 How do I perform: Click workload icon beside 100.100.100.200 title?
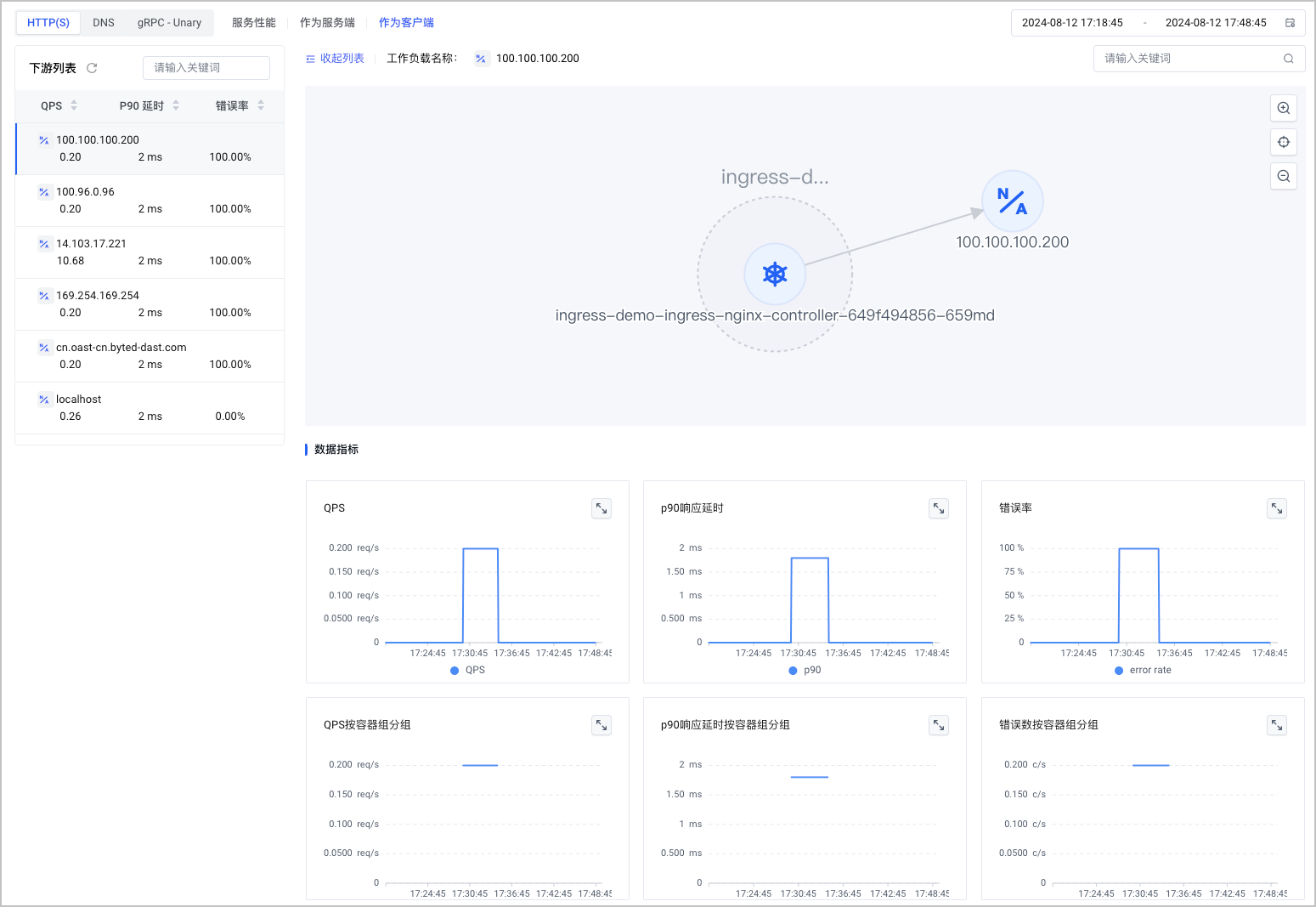481,59
